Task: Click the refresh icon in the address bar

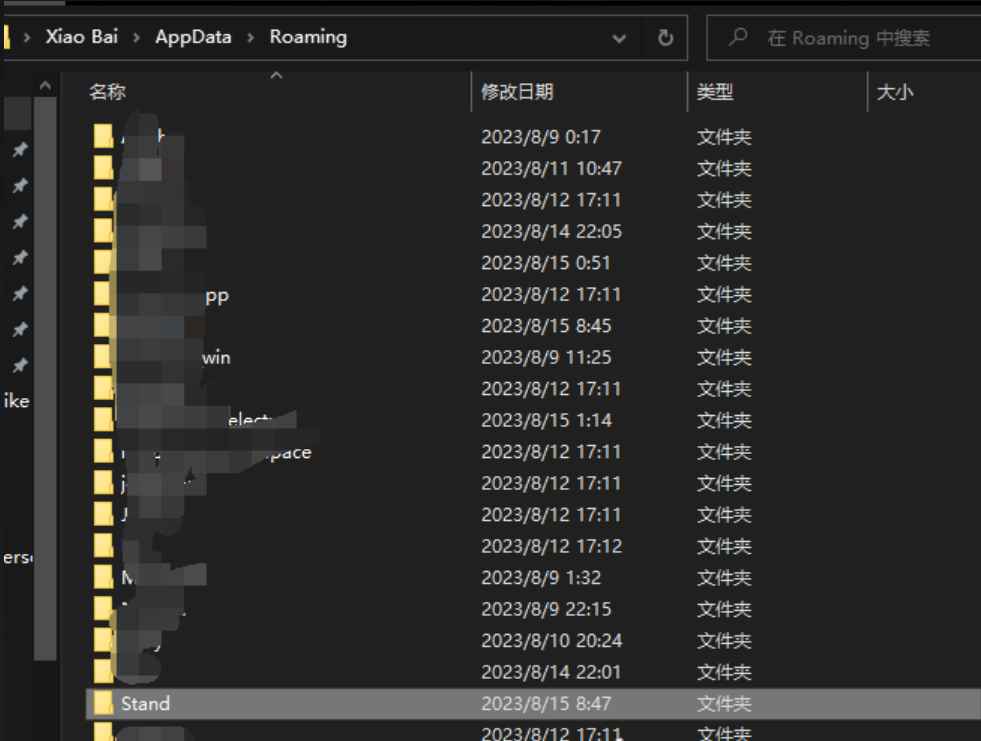Action: pyautogui.click(x=666, y=37)
